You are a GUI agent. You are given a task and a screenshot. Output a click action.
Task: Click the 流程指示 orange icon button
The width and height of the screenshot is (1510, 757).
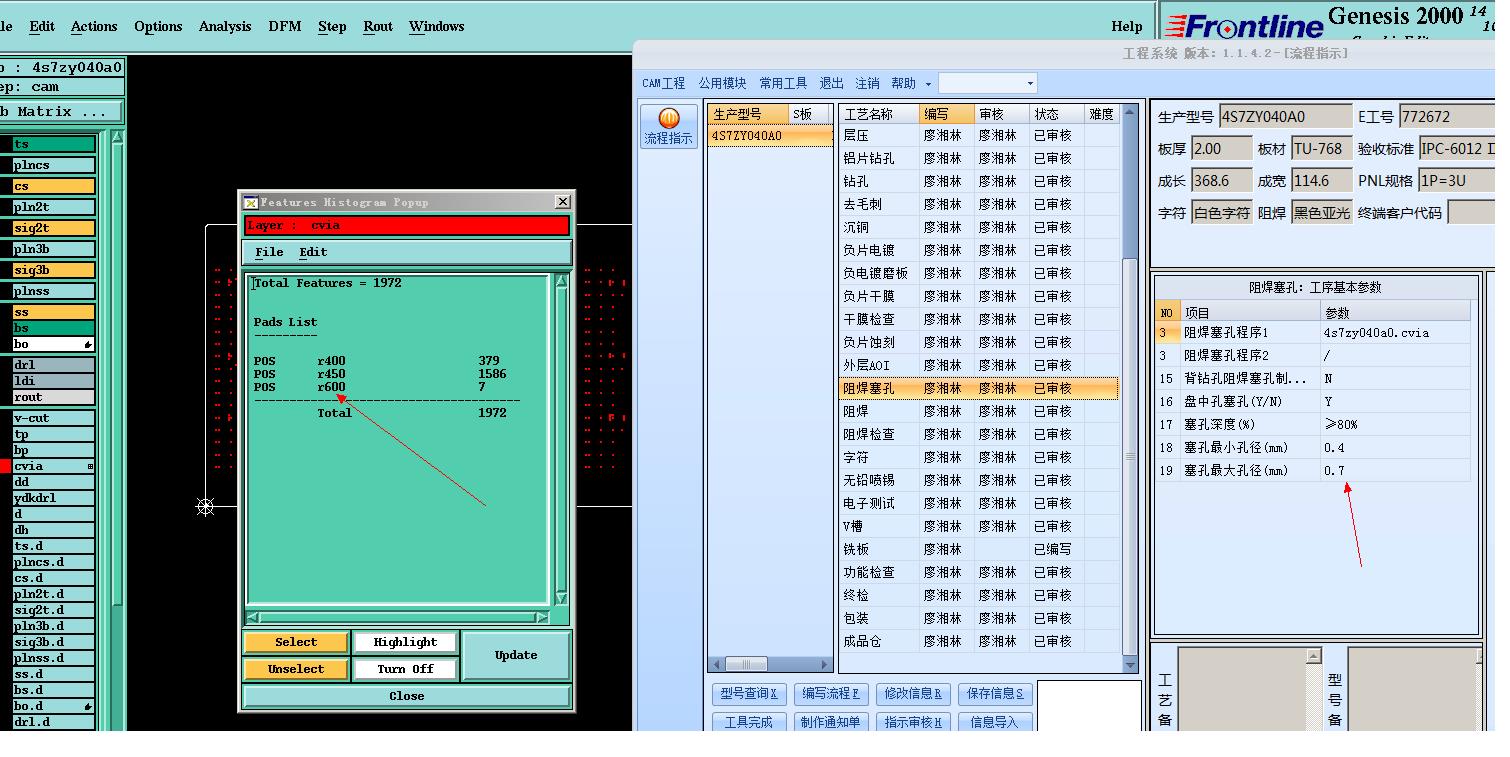coord(669,126)
